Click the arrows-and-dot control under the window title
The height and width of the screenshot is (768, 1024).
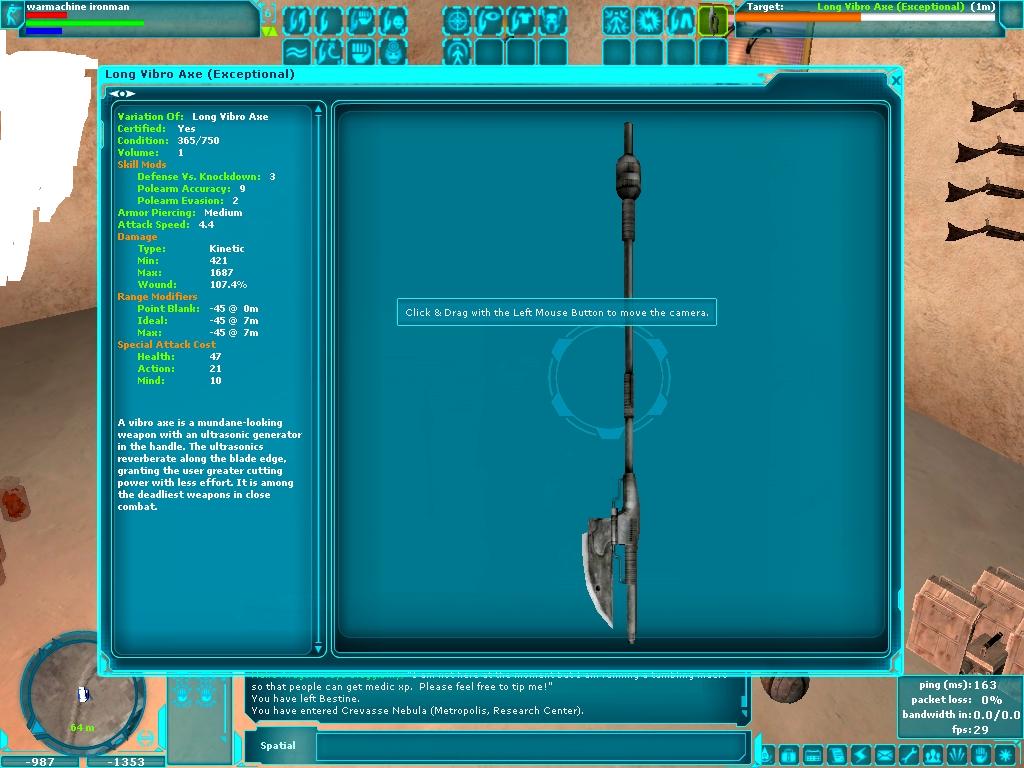pos(122,94)
